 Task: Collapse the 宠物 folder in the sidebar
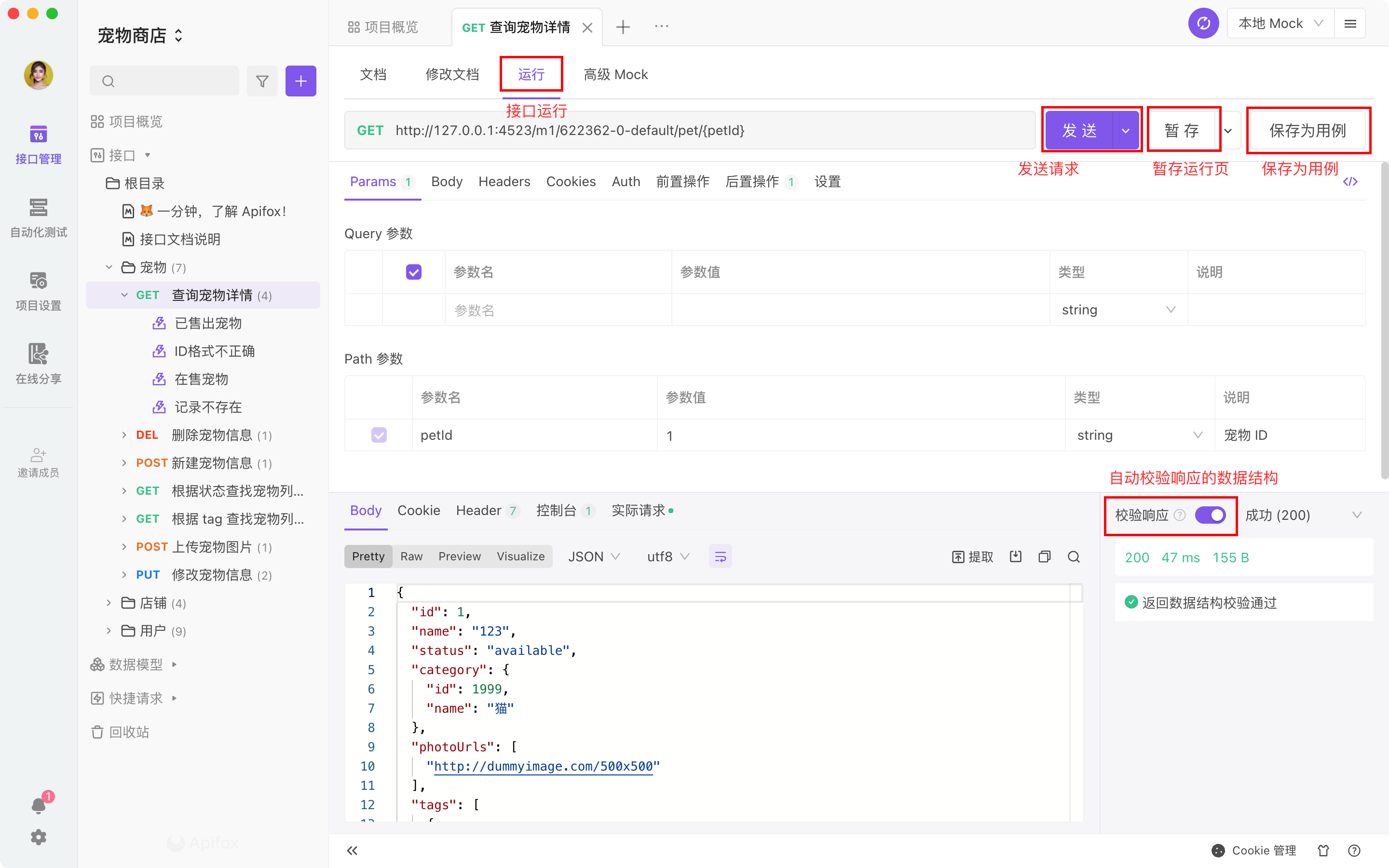(109, 267)
